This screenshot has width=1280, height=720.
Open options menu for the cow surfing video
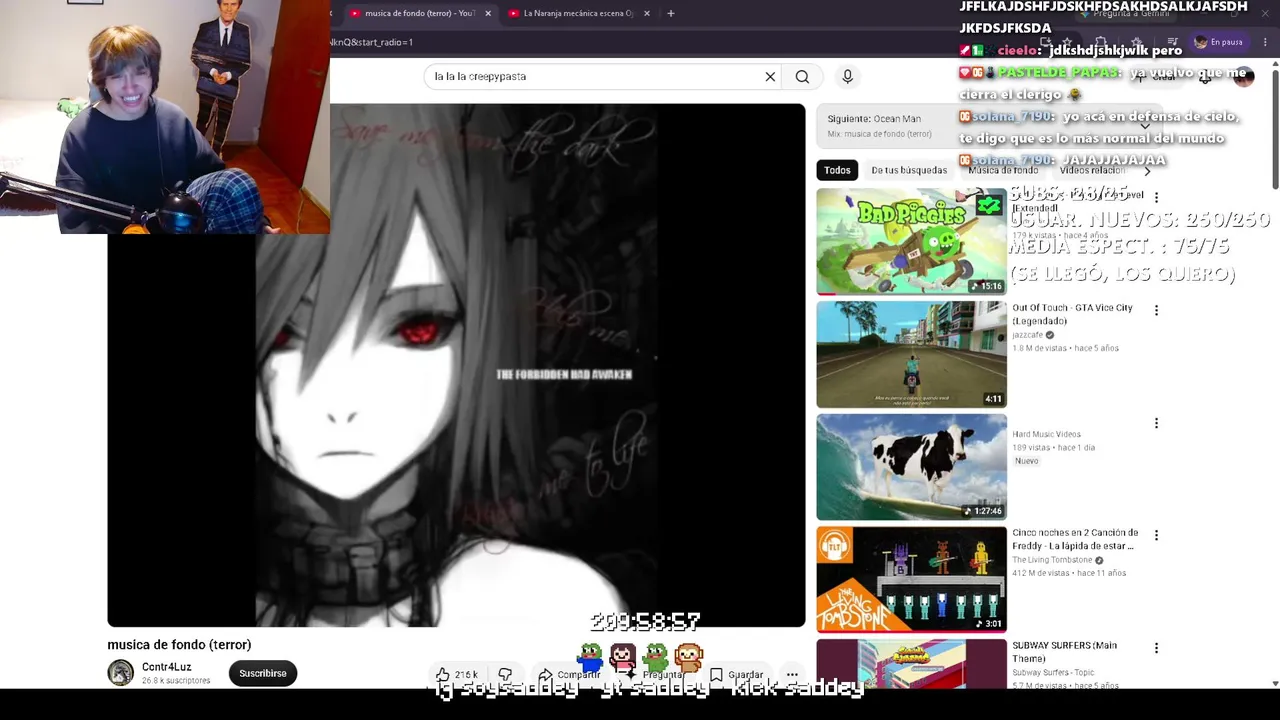tap(1156, 423)
